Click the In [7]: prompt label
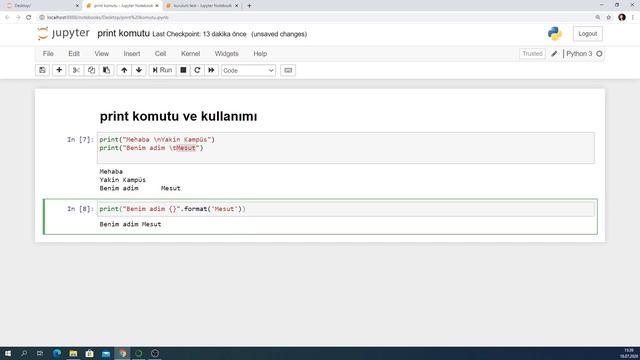 pos(80,140)
